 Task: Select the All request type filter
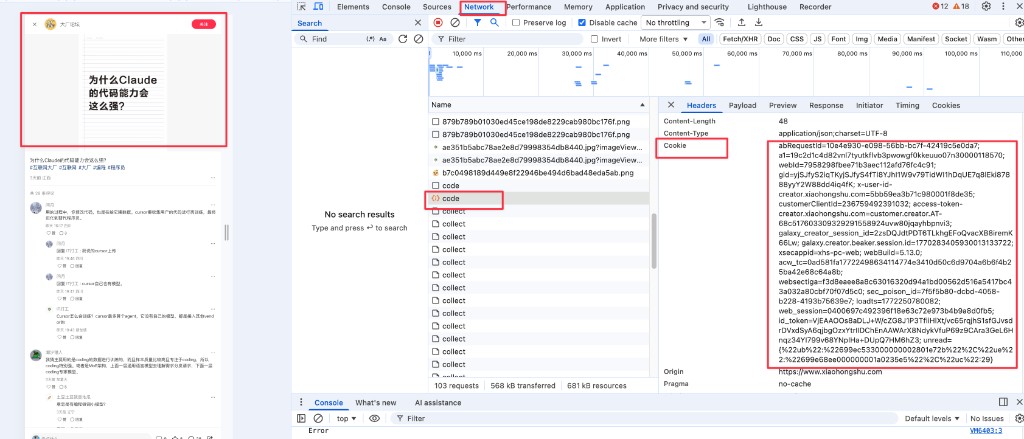[706, 39]
